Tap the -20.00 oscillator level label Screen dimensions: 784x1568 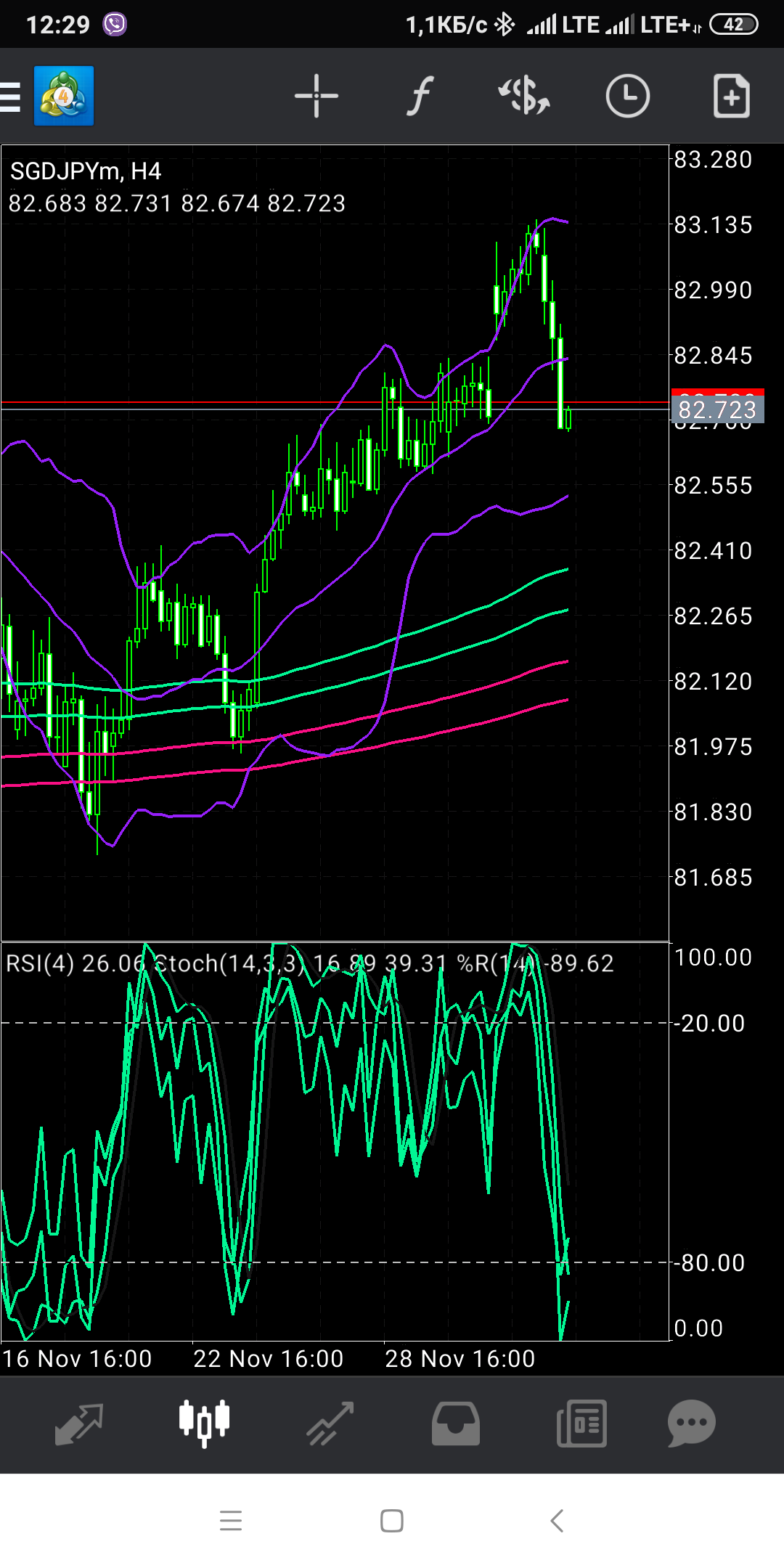tap(710, 1024)
